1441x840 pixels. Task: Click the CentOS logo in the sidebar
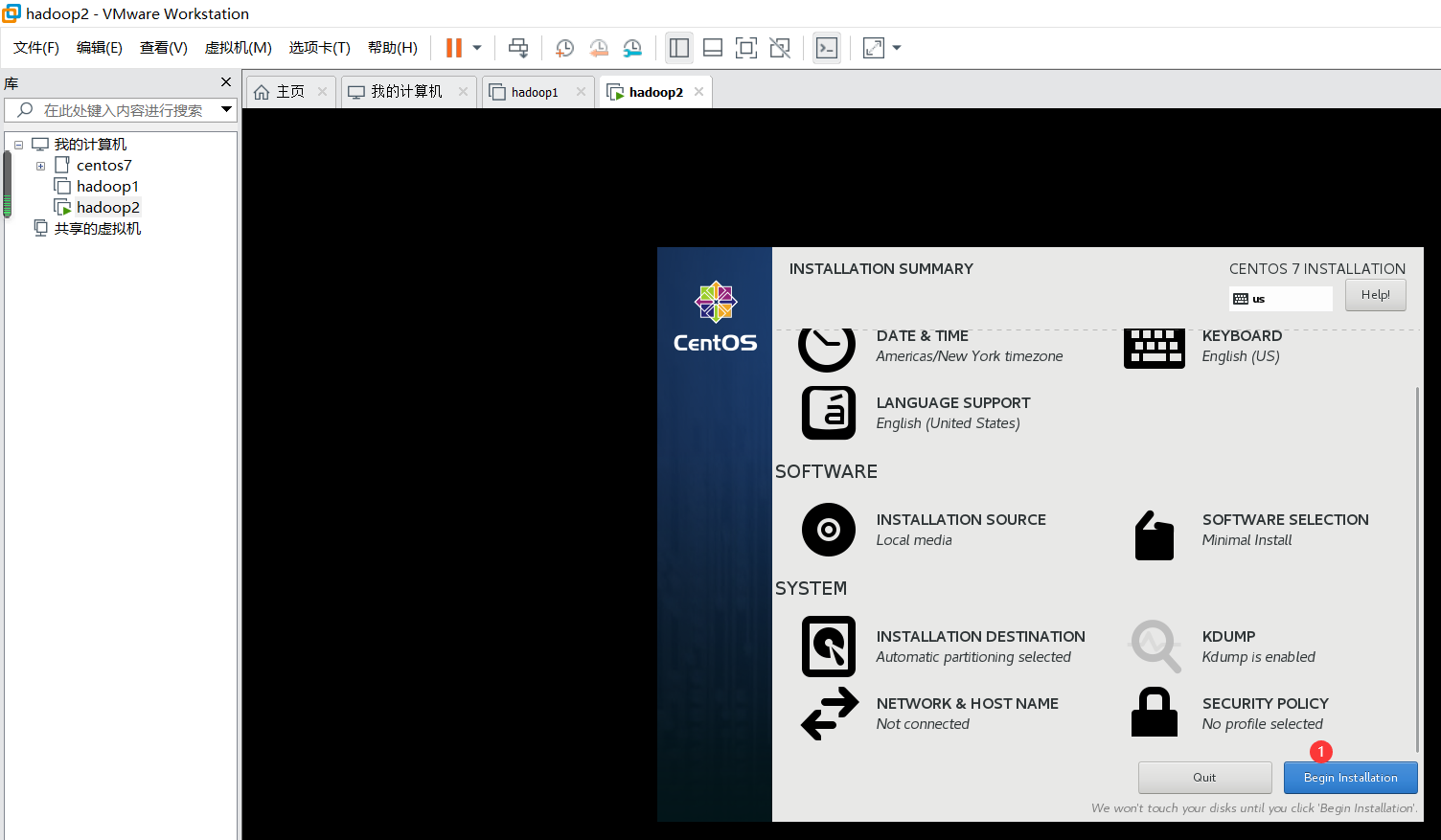click(715, 317)
